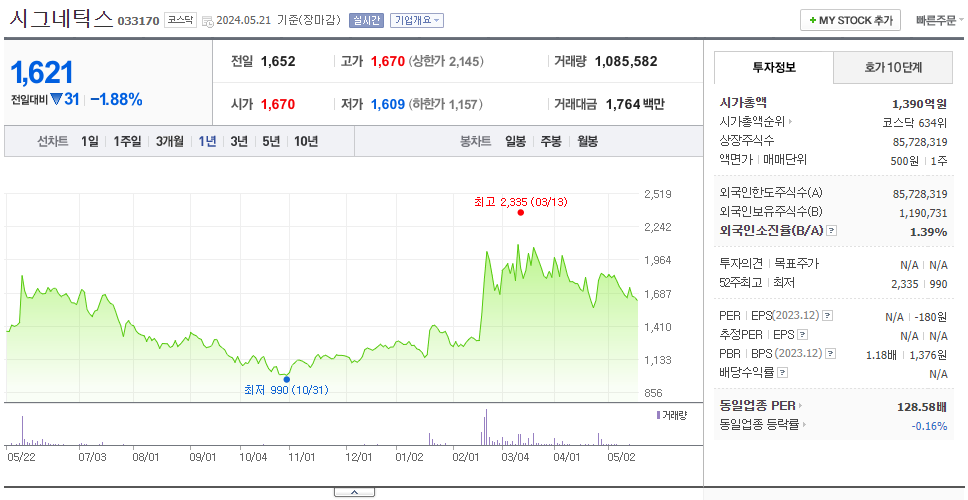Click the stock code 033170
The width and height of the screenshot is (968, 500).
(x=138, y=21)
